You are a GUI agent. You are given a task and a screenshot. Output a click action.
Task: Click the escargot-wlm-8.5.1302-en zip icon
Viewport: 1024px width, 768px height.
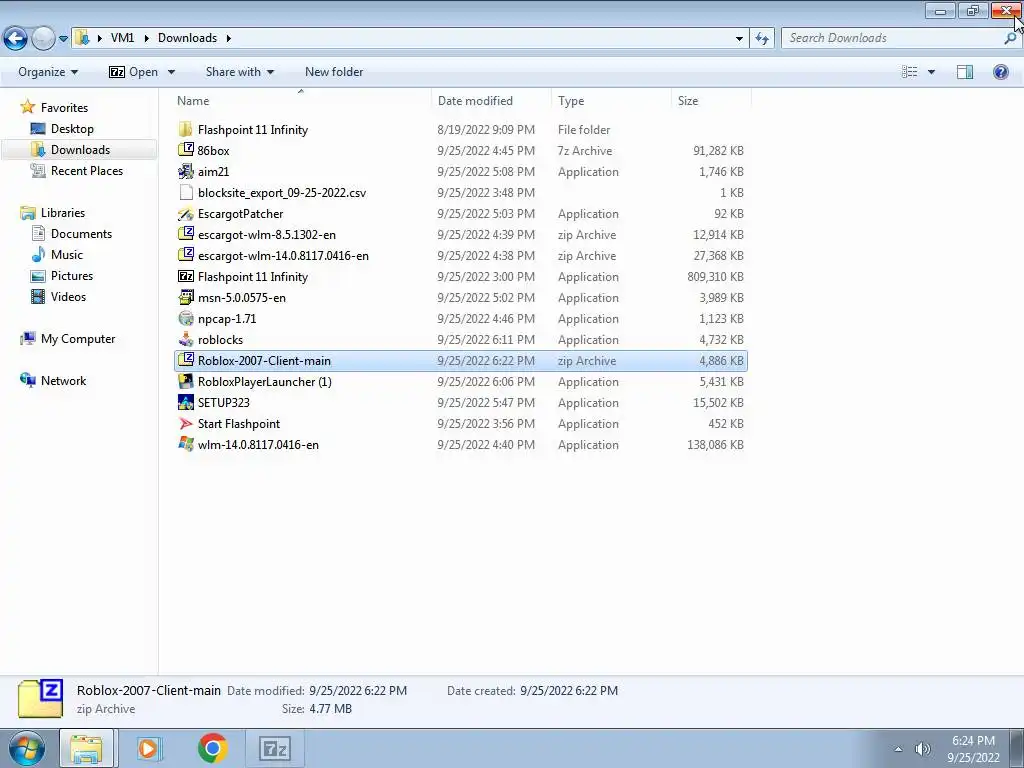pos(186,234)
